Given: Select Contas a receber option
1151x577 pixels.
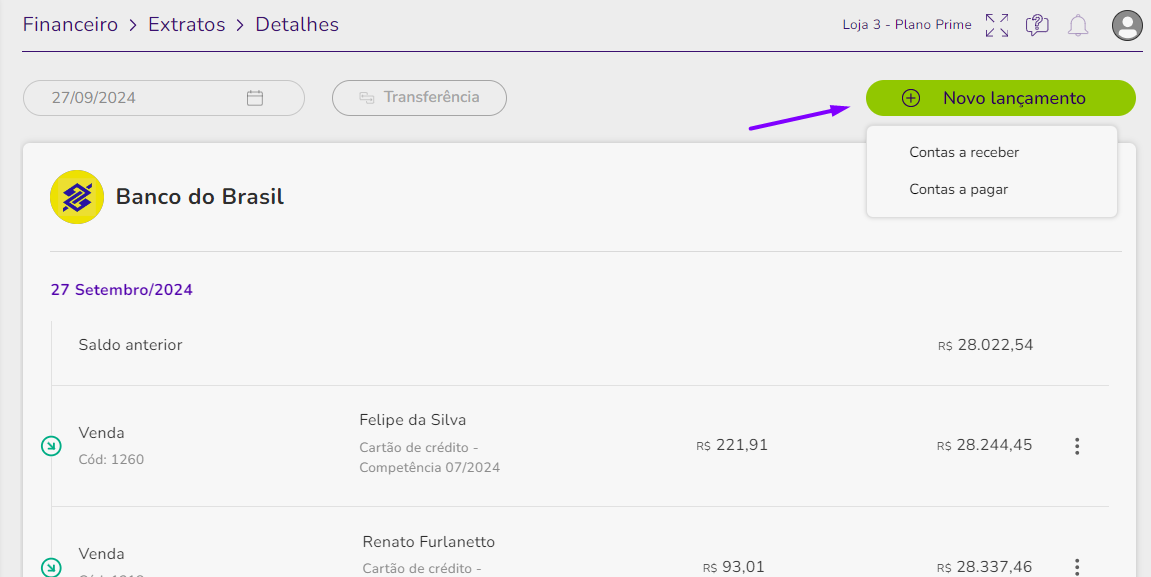Looking at the screenshot, I should pyautogui.click(x=964, y=152).
